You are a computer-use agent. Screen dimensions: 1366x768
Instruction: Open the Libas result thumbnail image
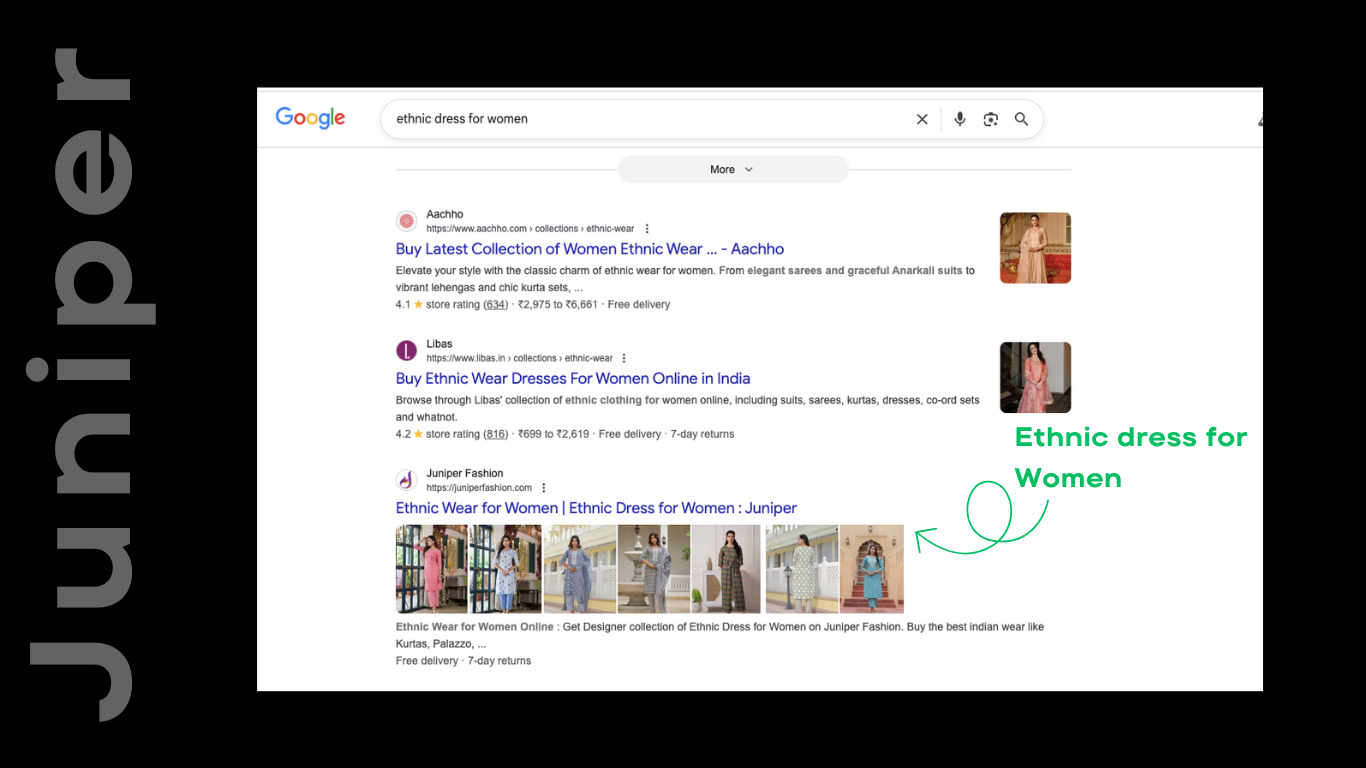pos(1035,377)
